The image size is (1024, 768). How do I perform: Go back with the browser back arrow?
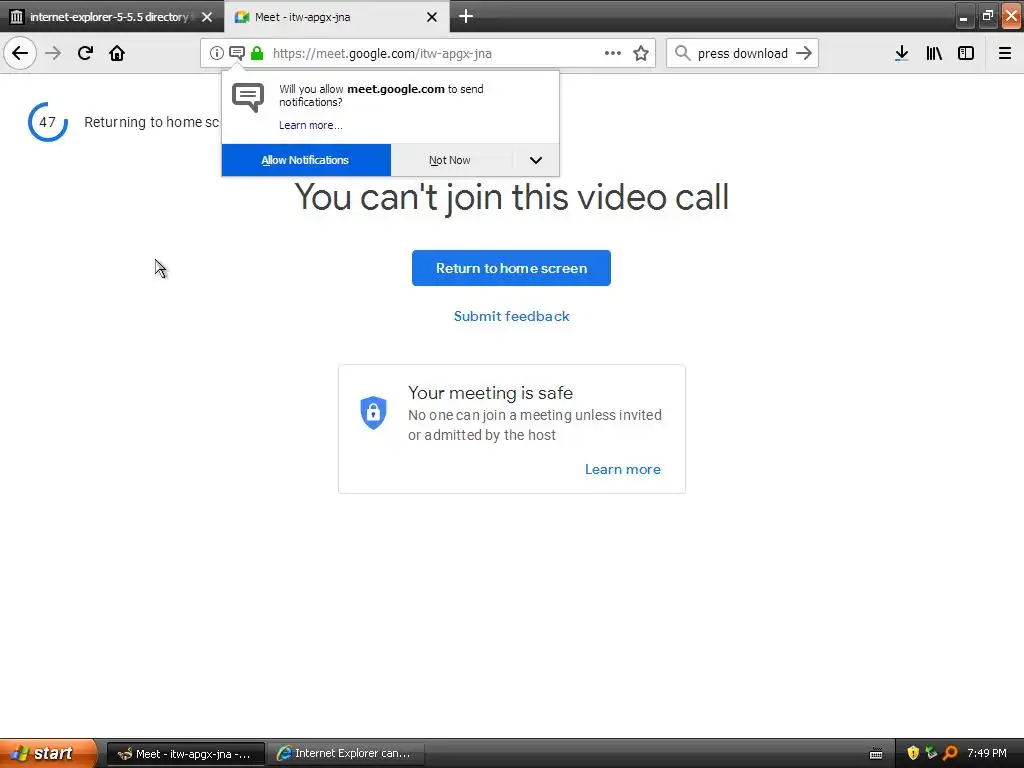20,53
